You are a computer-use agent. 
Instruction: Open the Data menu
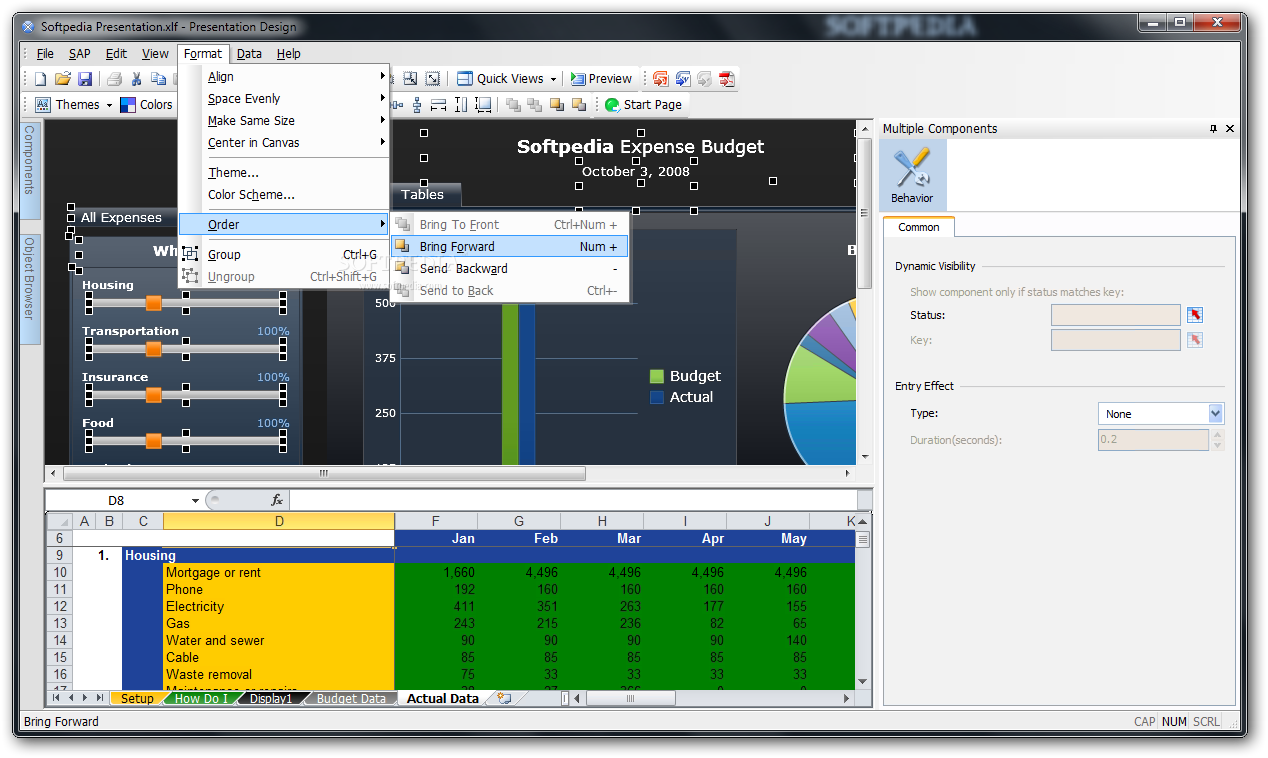pos(249,54)
